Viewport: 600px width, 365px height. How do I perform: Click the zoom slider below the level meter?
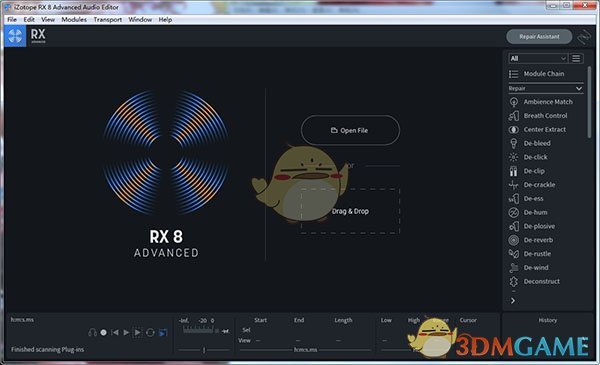tap(204, 350)
